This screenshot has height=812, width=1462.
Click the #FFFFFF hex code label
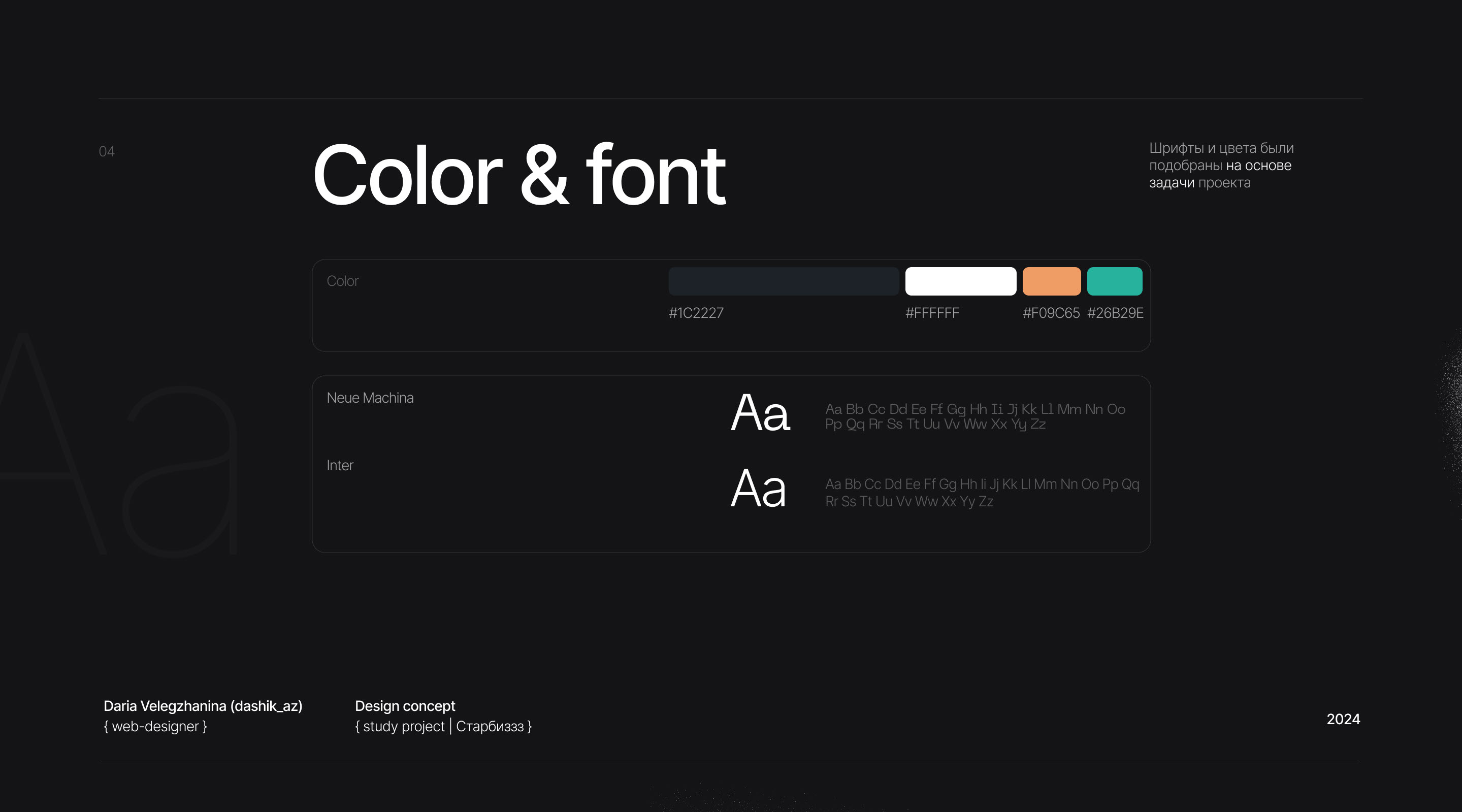tap(932, 313)
